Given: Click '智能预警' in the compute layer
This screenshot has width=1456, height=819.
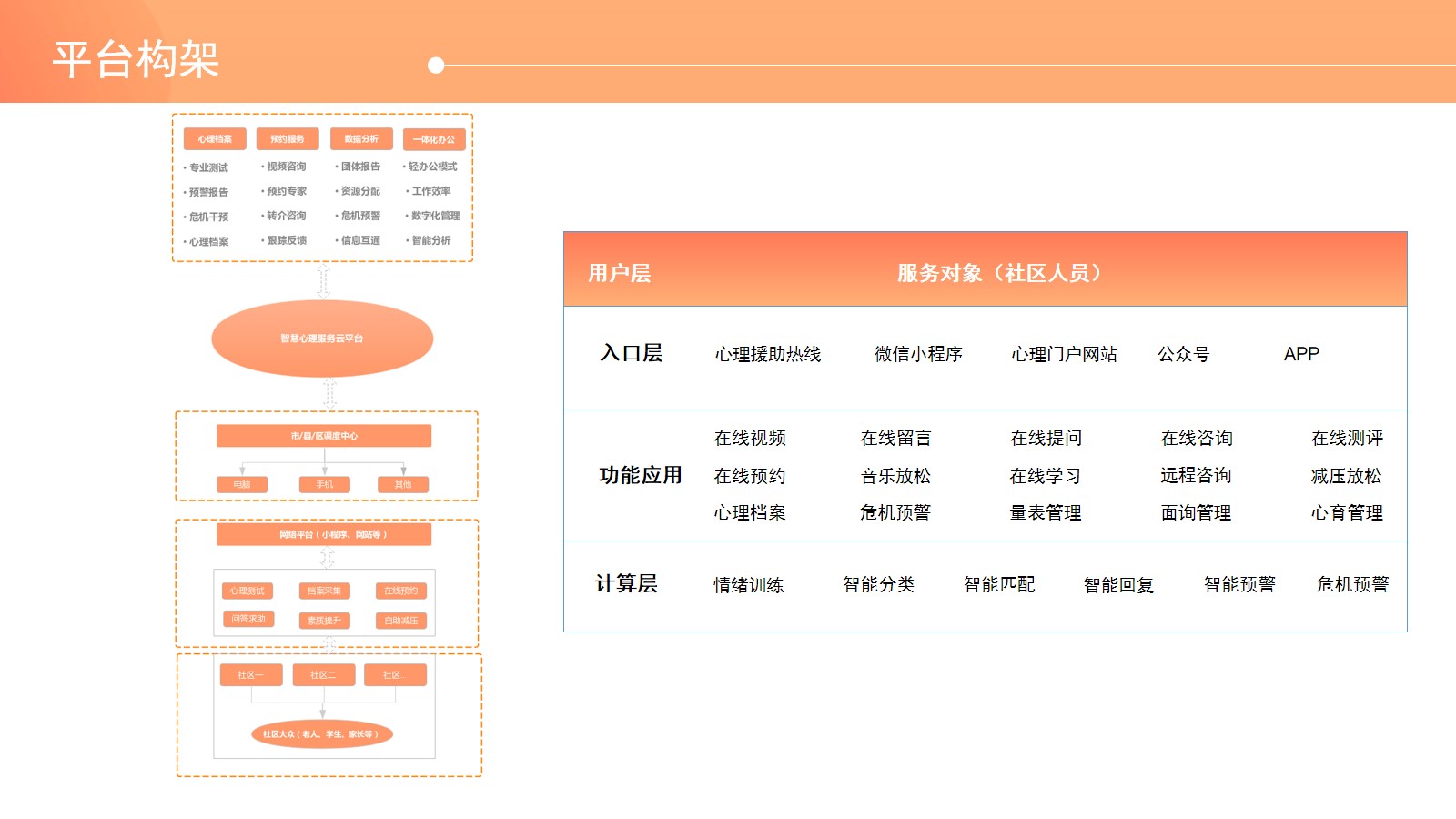Looking at the screenshot, I should tap(1239, 584).
